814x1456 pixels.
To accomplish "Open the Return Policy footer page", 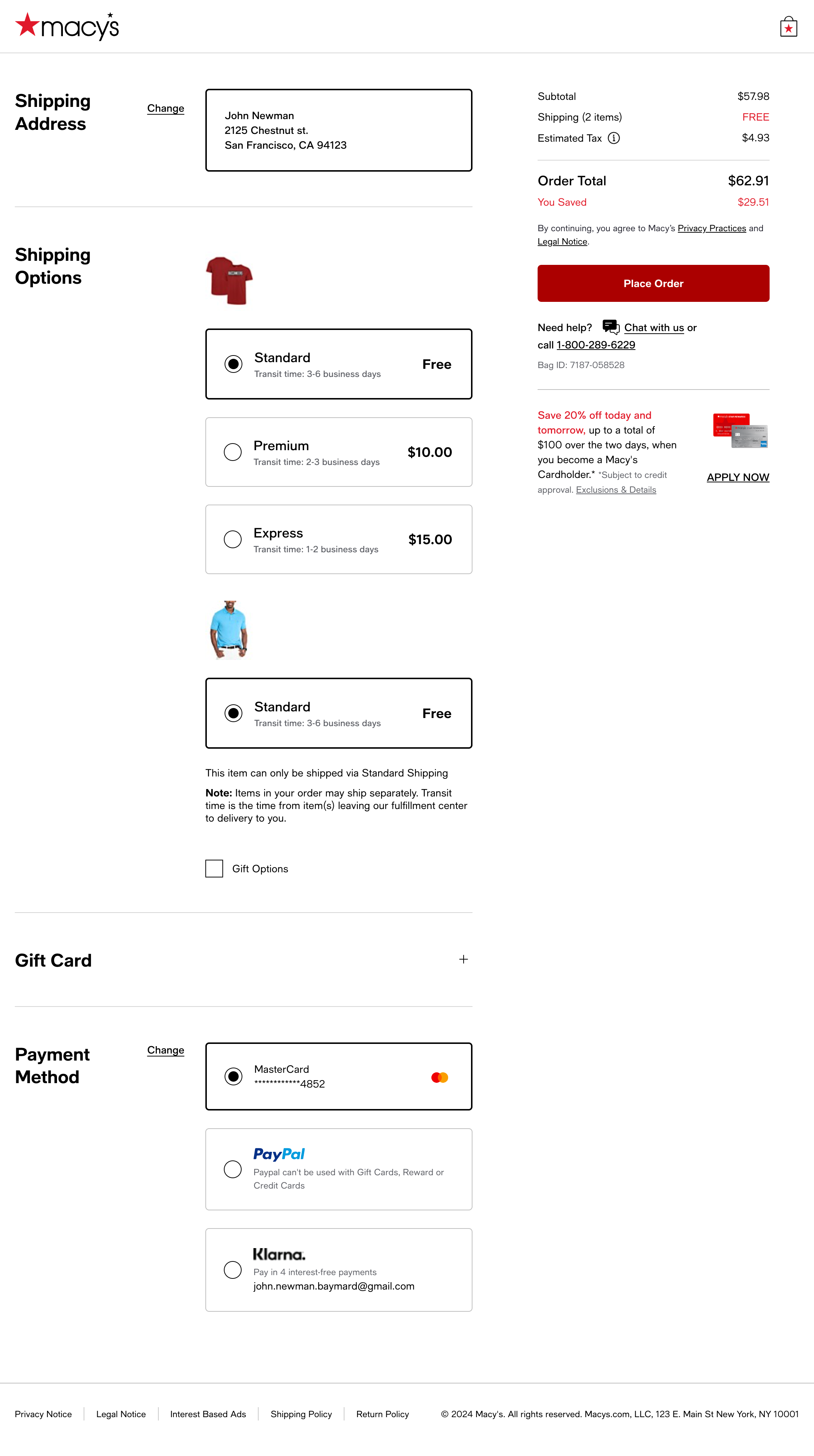I will [382, 1413].
